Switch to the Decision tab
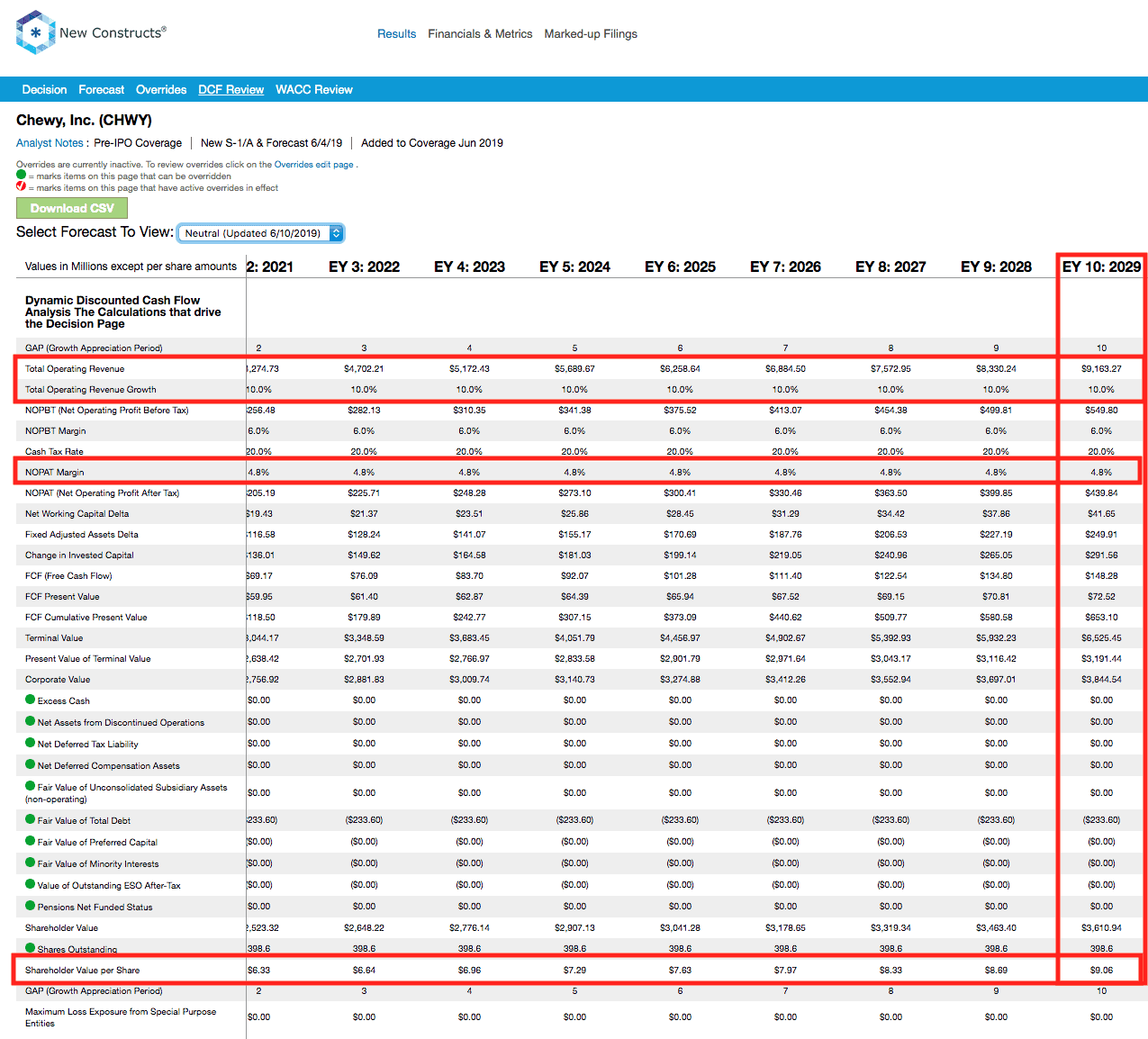The image size is (1148, 1039). [44, 89]
